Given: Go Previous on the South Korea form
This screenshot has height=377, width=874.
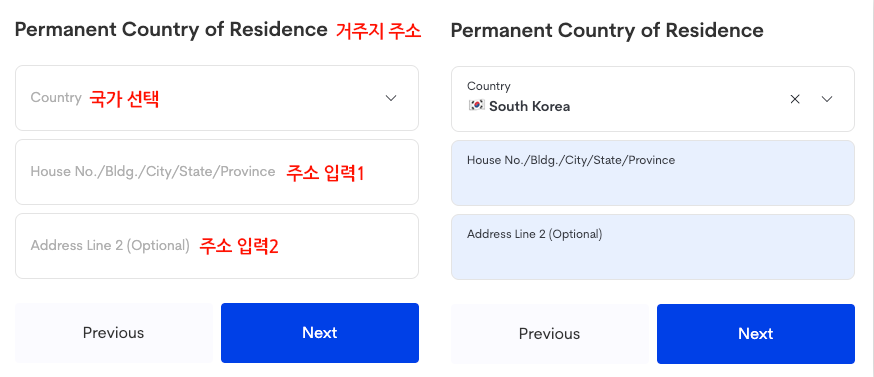Looking at the screenshot, I should [x=550, y=334].
